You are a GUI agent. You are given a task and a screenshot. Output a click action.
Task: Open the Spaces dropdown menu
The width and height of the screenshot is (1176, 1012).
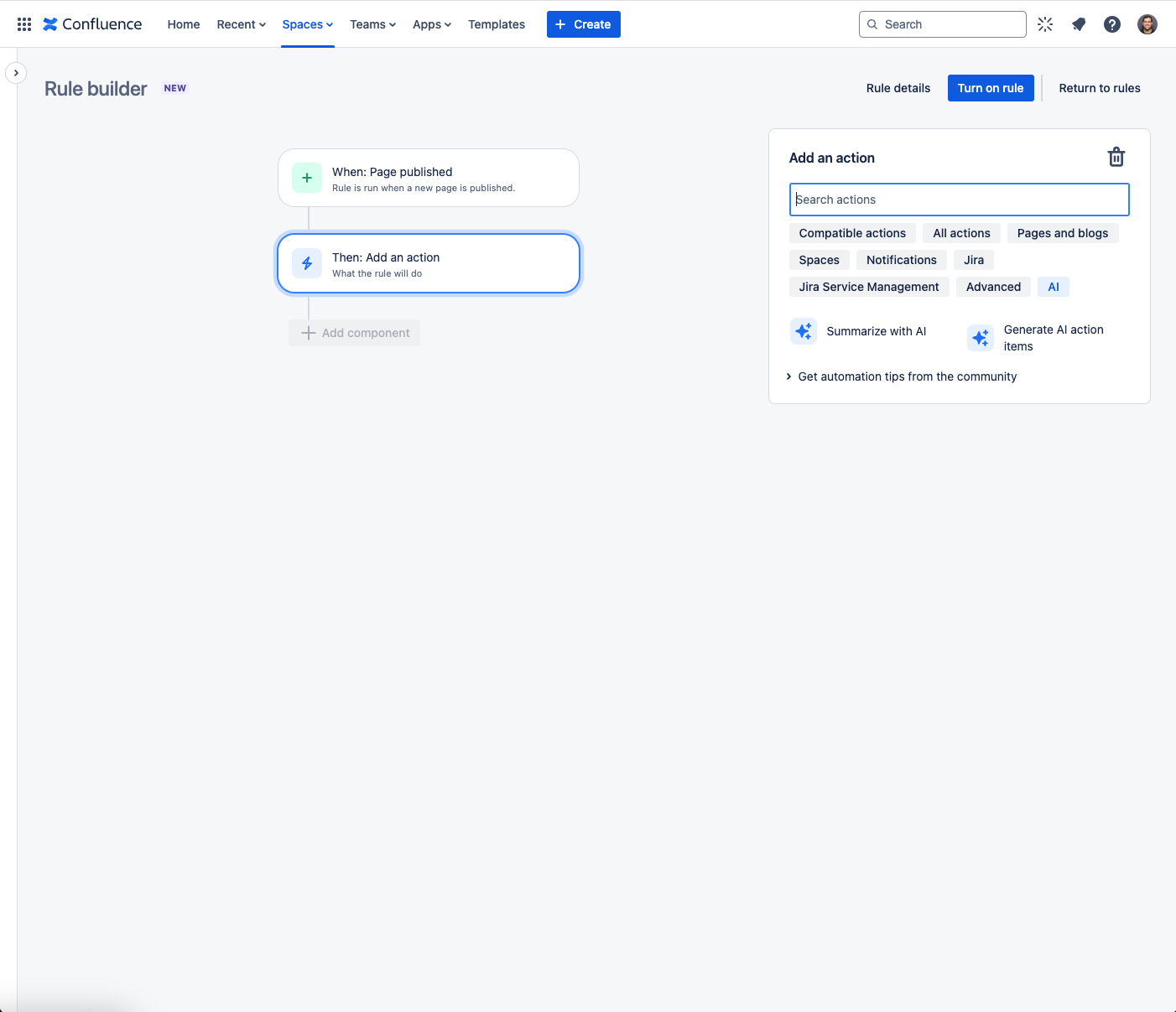pyautogui.click(x=307, y=24)
